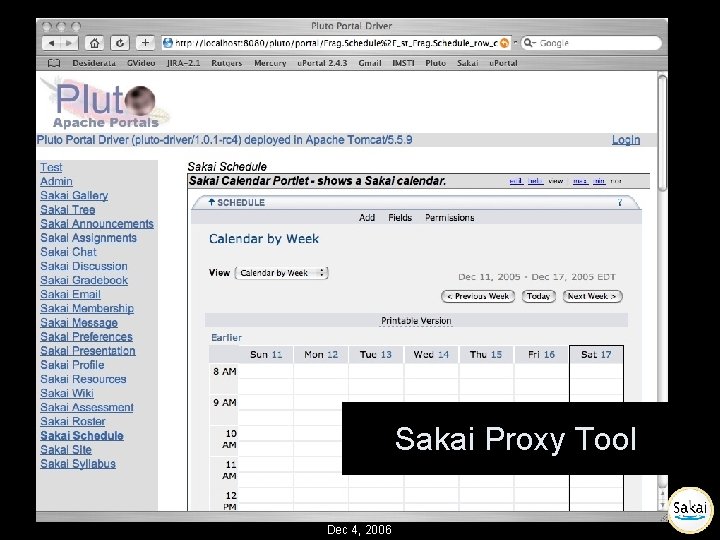720x540 pixels.
Task: Open the Sakai Assignments link
Action: pos(88,238)
